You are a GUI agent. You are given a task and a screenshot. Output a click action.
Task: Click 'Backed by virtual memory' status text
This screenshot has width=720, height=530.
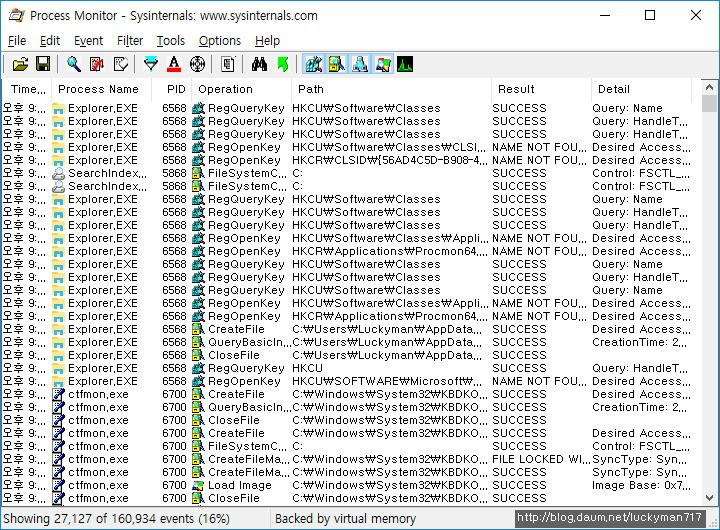[345, 519]
